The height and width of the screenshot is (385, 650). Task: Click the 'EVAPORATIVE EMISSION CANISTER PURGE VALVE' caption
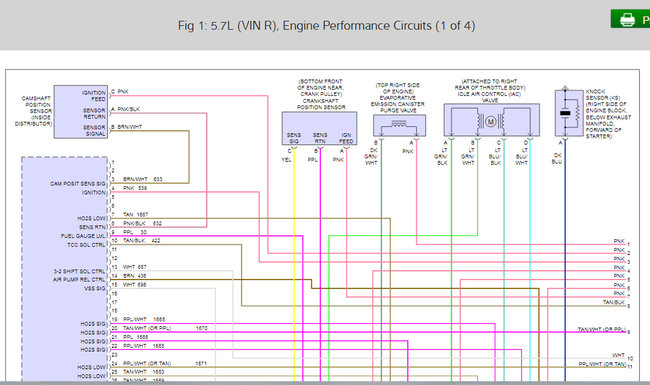pyautogui.click(x=398, y=104)
